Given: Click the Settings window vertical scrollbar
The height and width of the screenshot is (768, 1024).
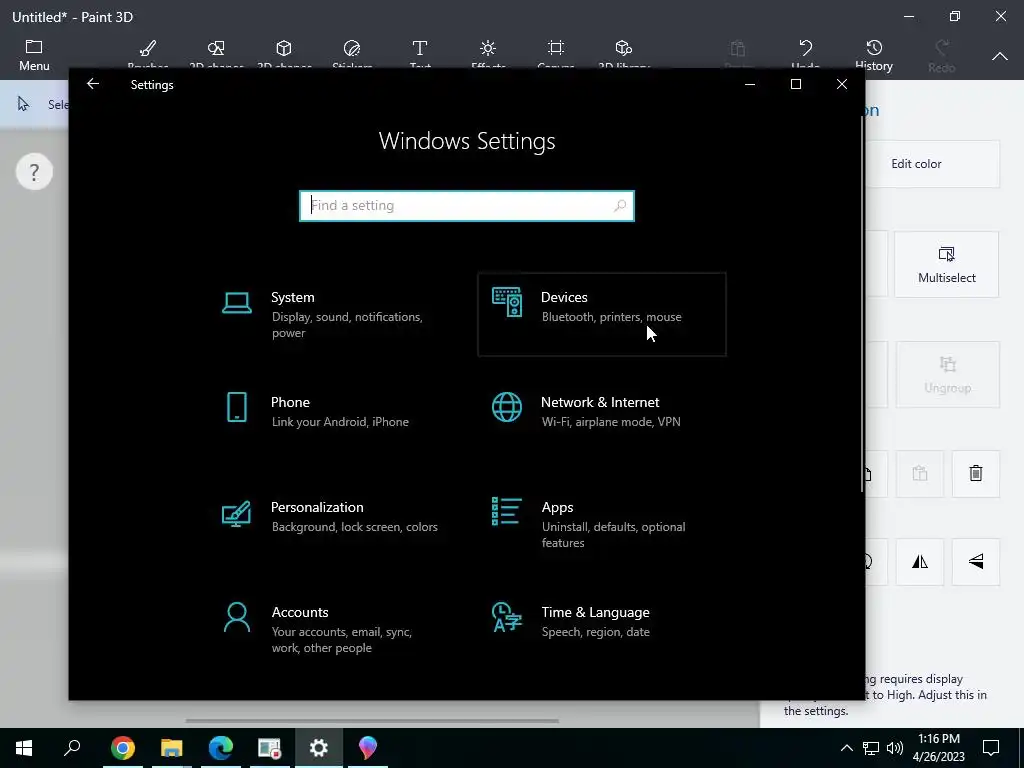Looking at the screenshot, I should (863, 304).
